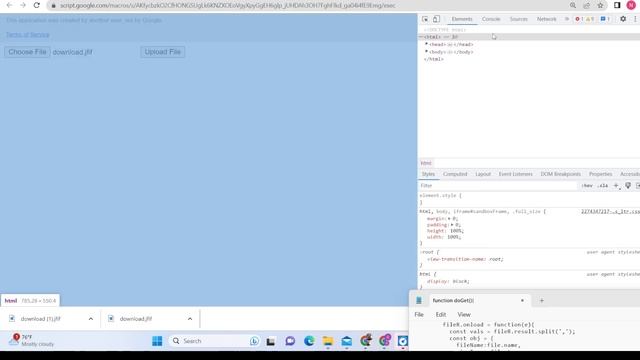Close the function doGet() Notepad tab
The width and height of the screenshot is (640, 360).
[x=522, y=300]
